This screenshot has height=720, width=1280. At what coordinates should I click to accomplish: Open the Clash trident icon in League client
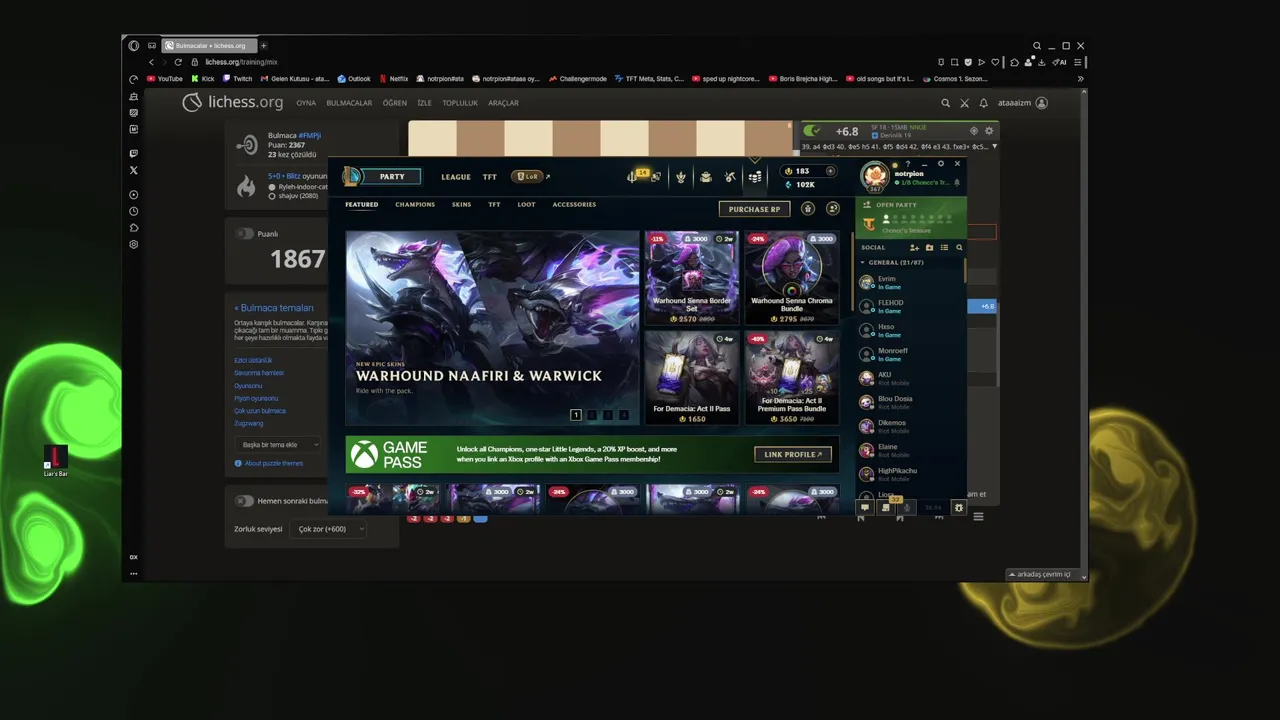pyautogui.click(x=632, y=177)
